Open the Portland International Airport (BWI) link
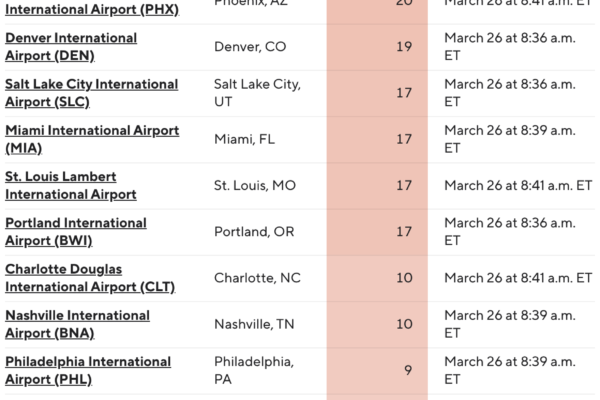Screen dimensions: 600x400 (x=76, y=231)
